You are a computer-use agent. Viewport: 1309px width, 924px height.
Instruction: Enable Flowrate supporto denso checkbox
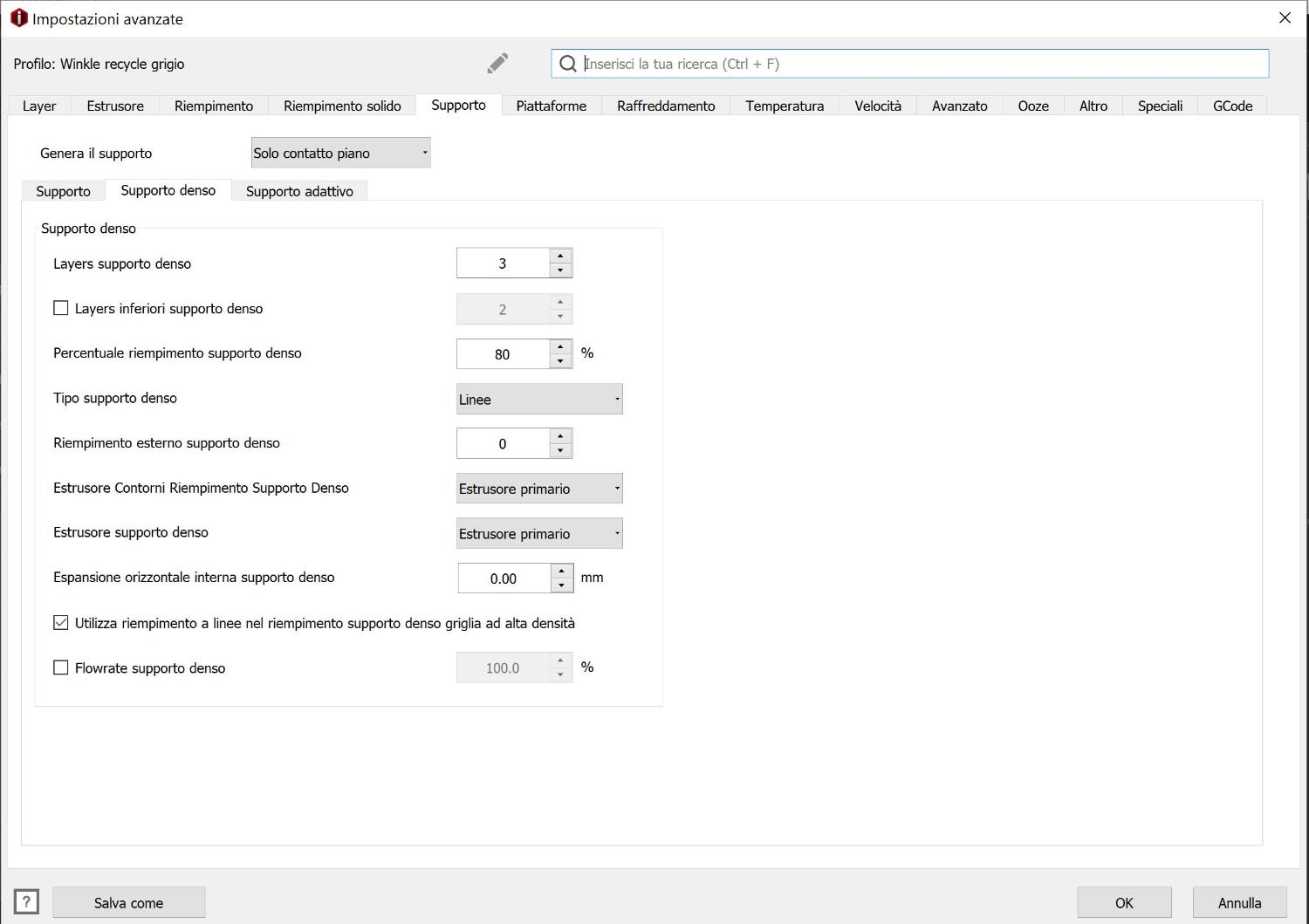(x=61, y=667)
